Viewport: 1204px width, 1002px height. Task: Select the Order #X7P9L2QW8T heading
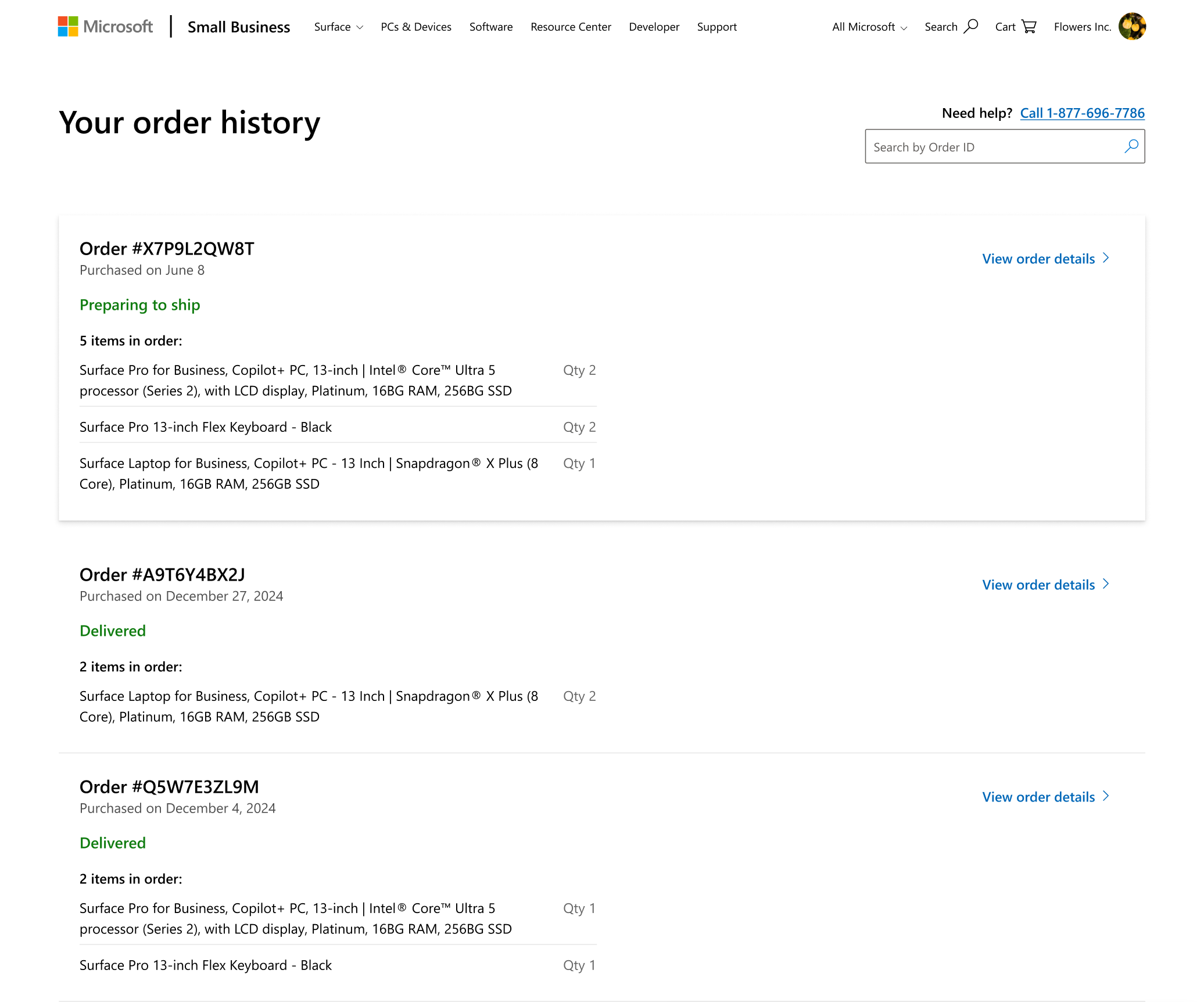[167, 249]
